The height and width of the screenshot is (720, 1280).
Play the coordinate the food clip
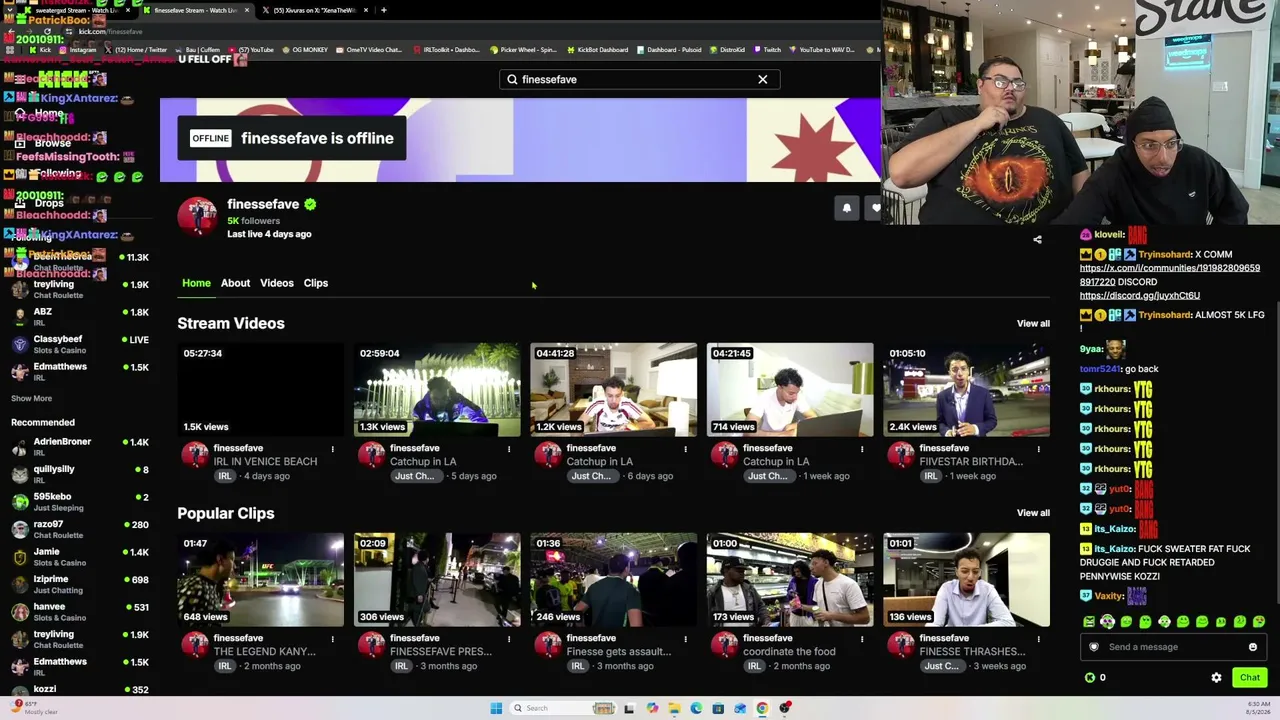790,580
